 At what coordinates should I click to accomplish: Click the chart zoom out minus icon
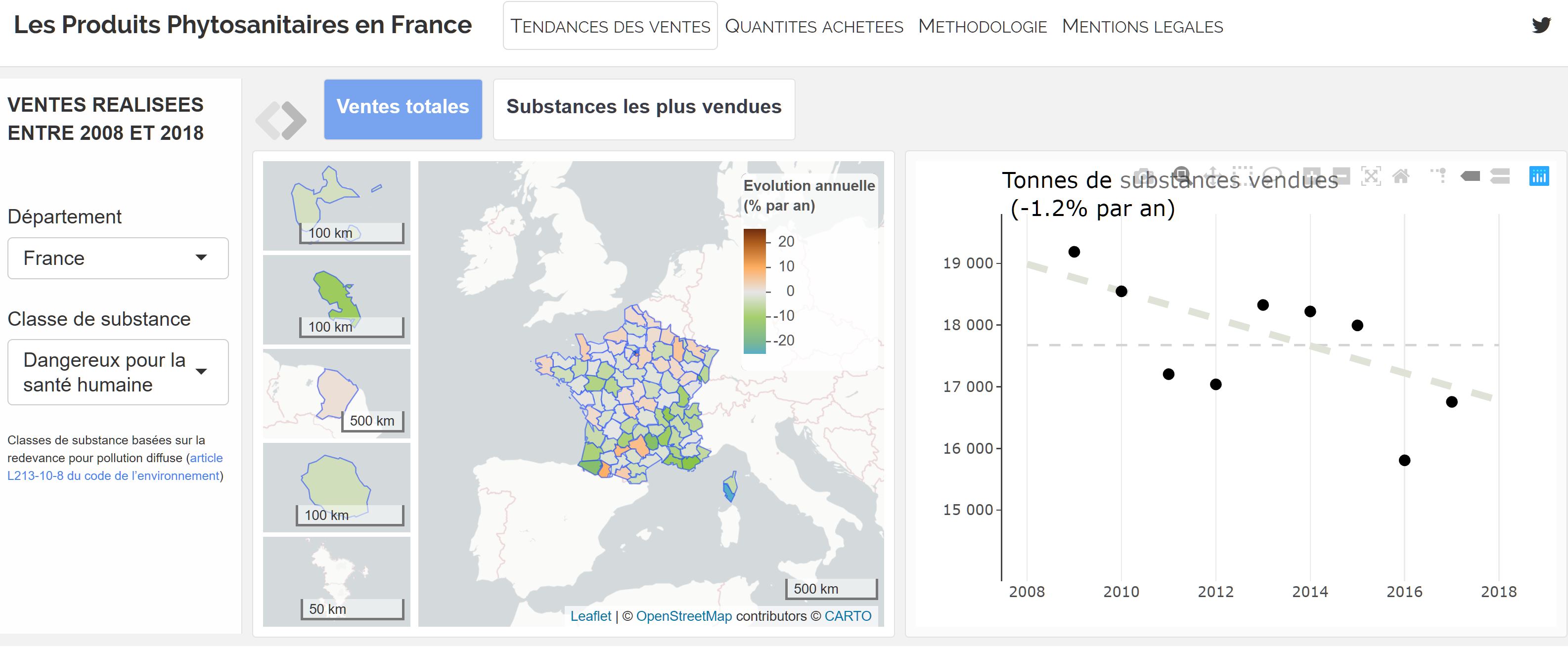[1341, 176]
